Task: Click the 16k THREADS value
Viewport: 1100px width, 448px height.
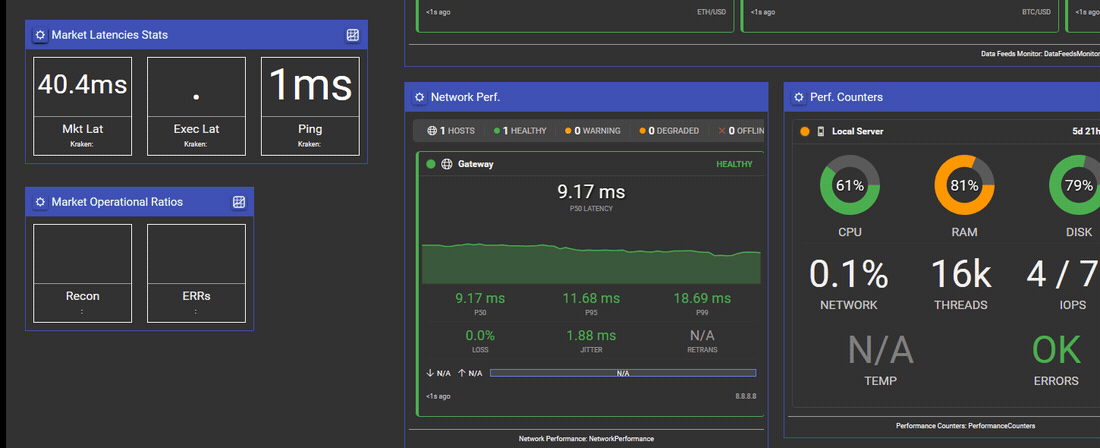Action: tap(961, 274)
